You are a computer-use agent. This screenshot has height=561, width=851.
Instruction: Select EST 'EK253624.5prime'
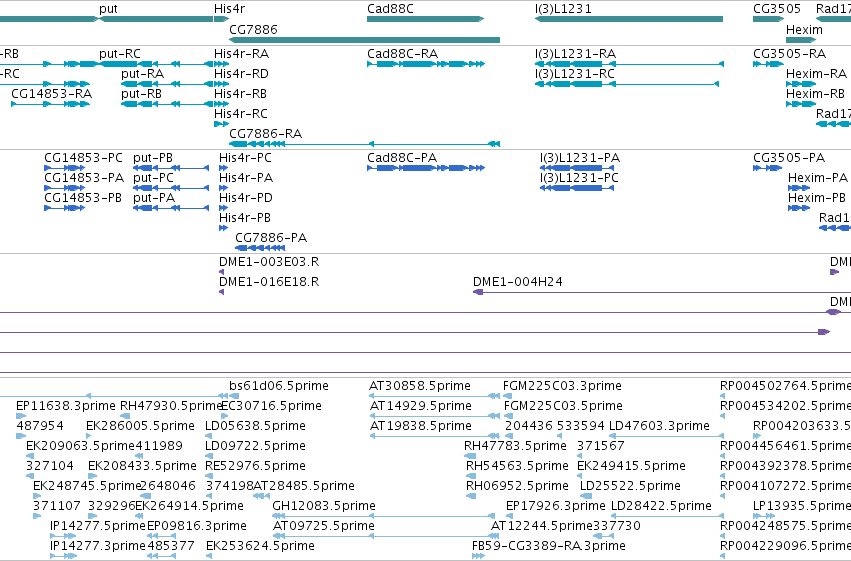260,547
